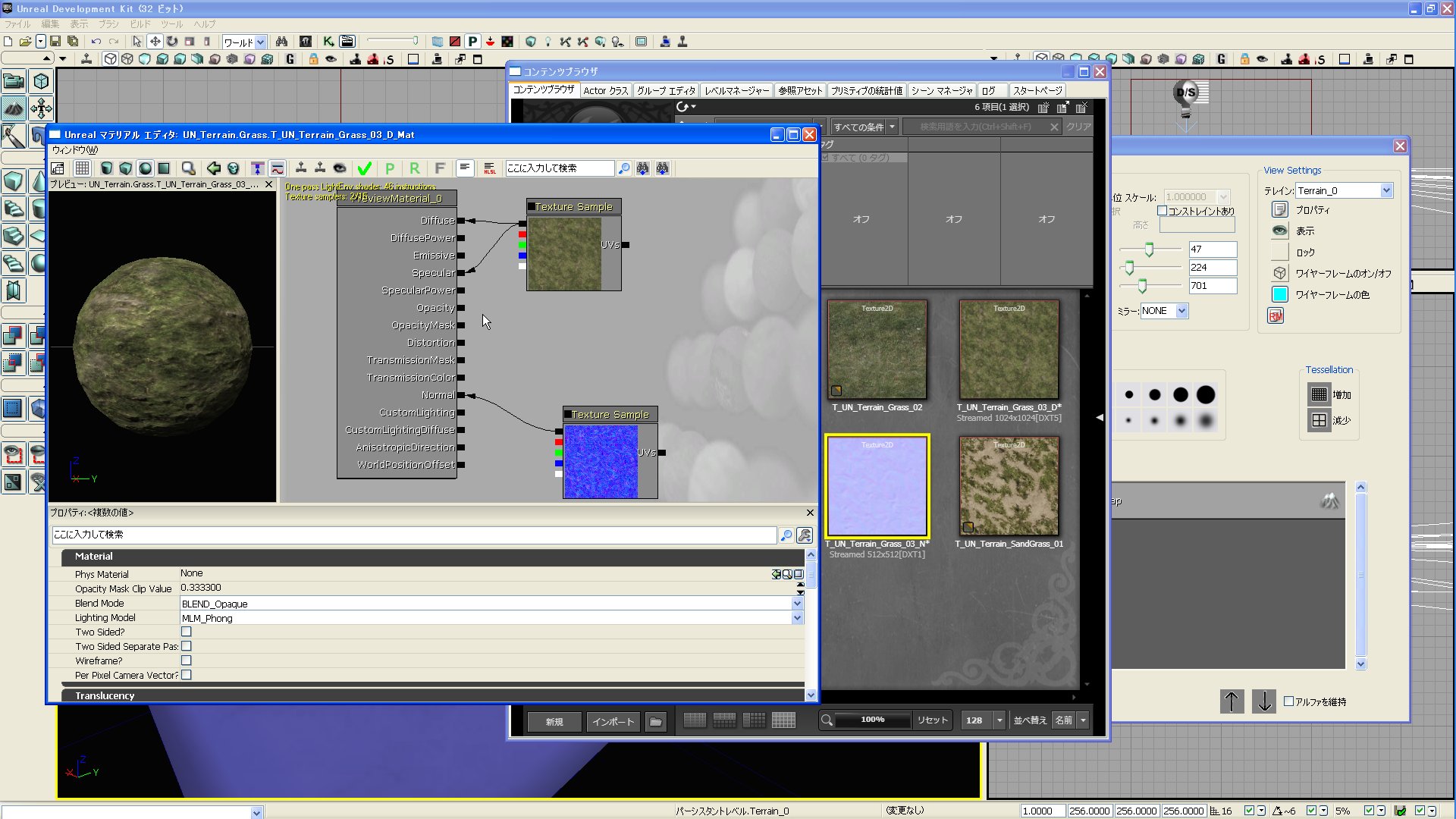The height and width of the screenshot is (819, 1456).
Task: Enable the Two Sided? checkbox
Action: [187, 632]
